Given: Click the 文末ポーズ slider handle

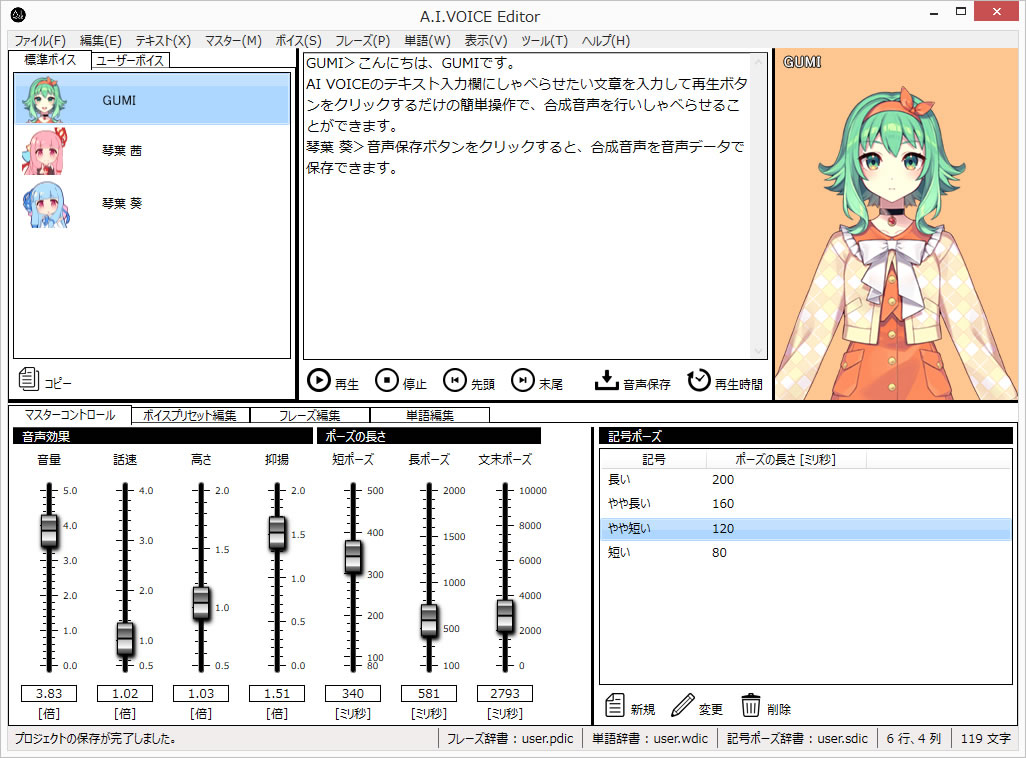Looking at the screenshot, I should click(504, 615).
